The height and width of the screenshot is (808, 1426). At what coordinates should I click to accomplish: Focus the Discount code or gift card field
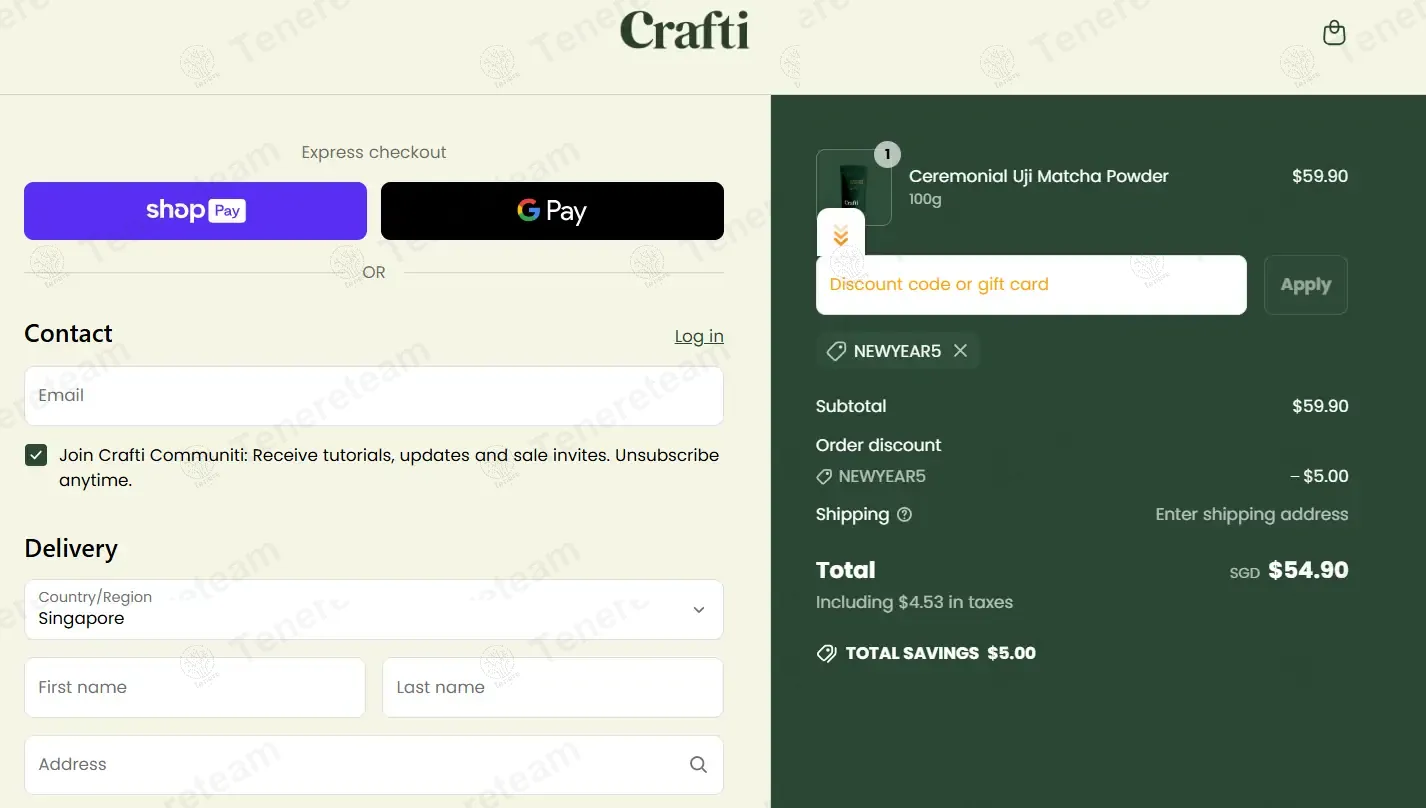pos(1031,285)
